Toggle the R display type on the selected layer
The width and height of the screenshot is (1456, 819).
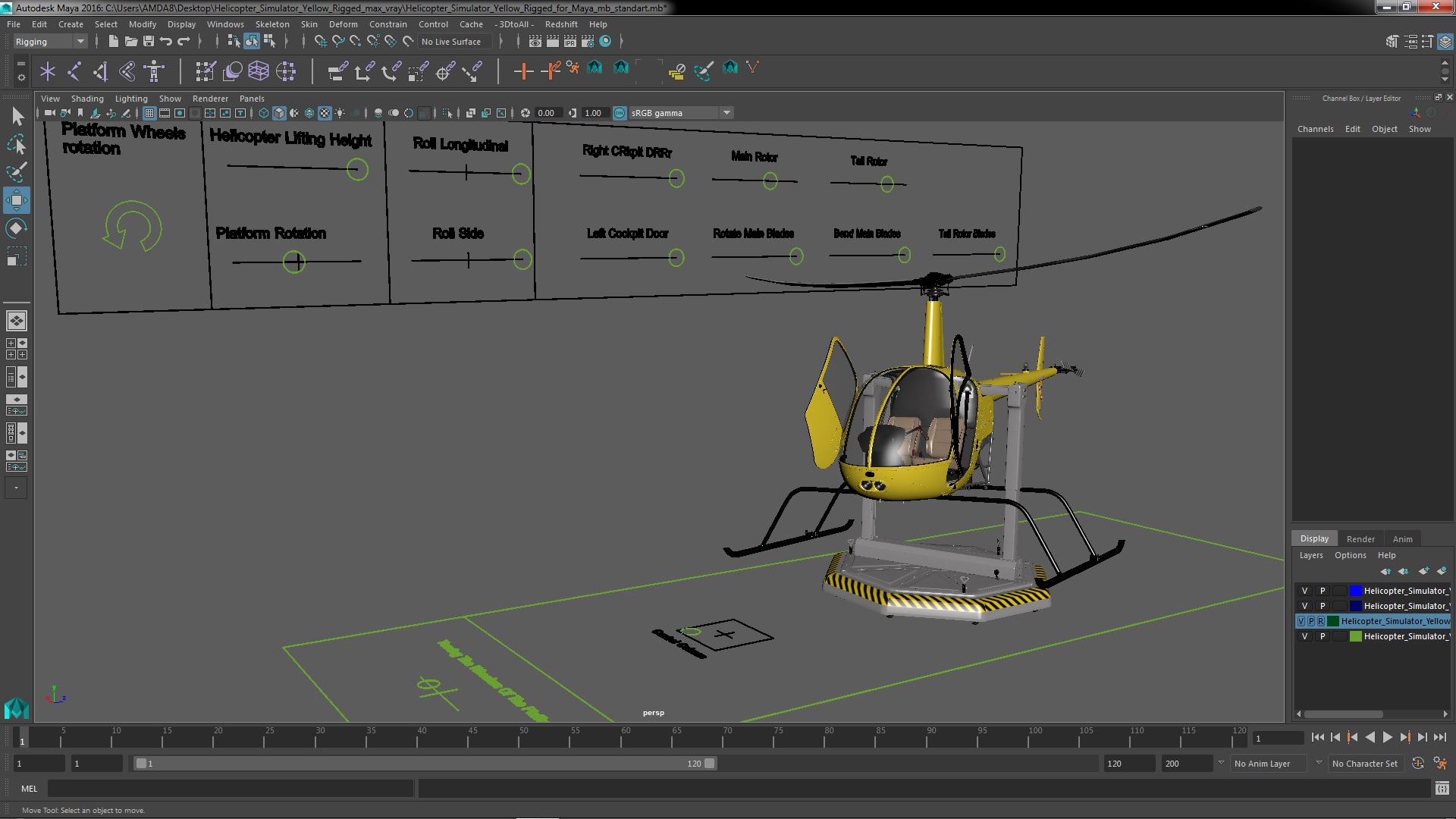coord(1320,621)
